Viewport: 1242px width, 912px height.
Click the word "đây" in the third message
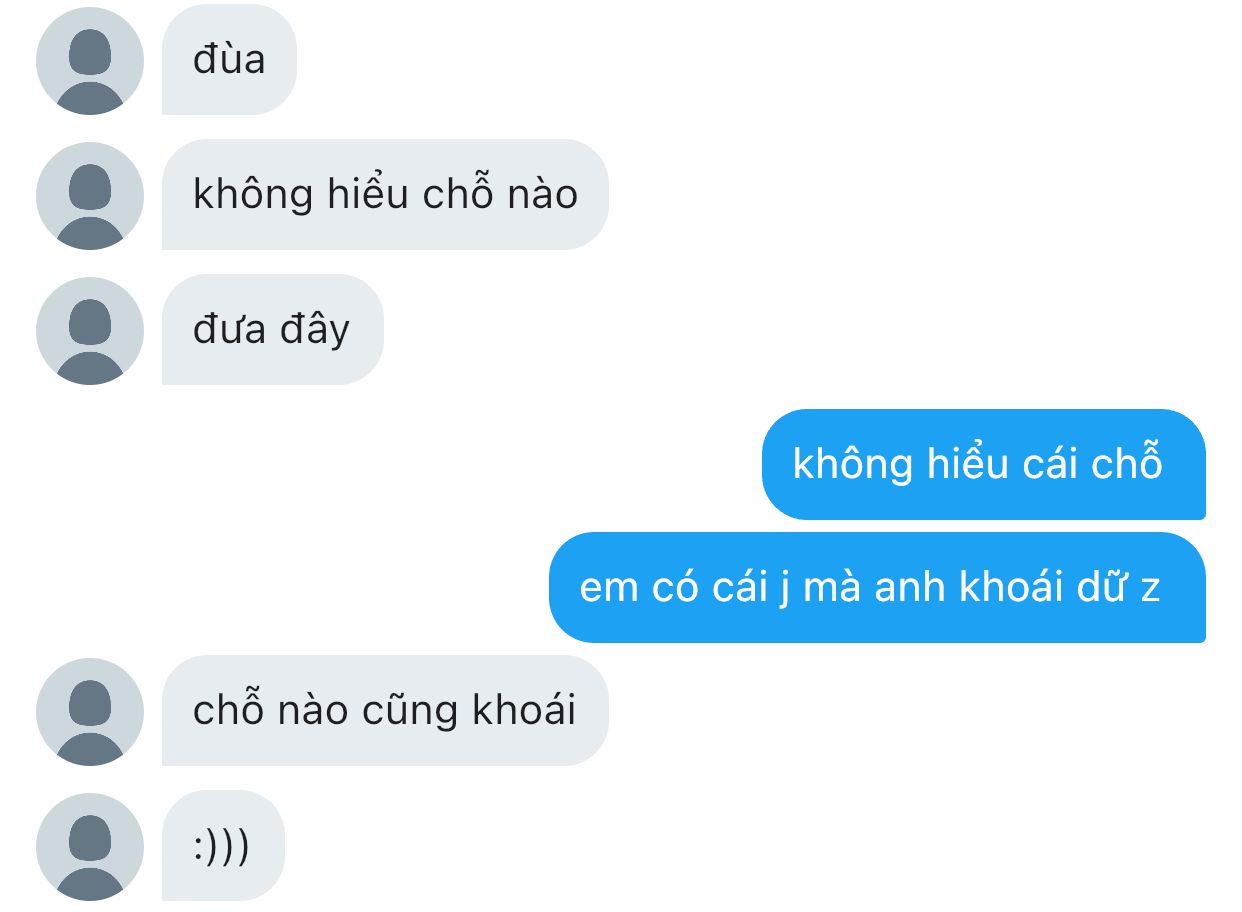click(315, 329)
